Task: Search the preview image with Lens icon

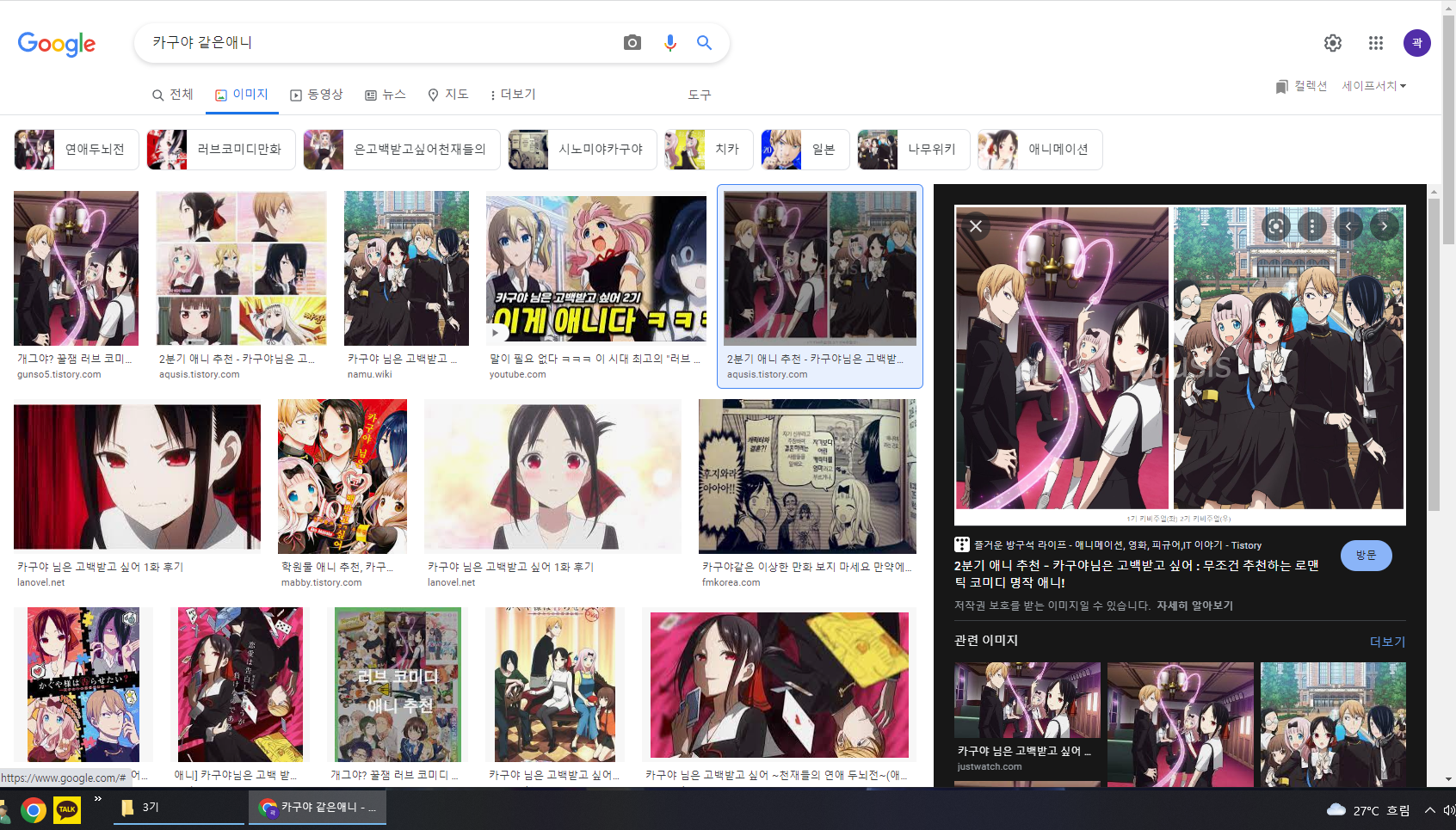Action: pos(1276,226)
